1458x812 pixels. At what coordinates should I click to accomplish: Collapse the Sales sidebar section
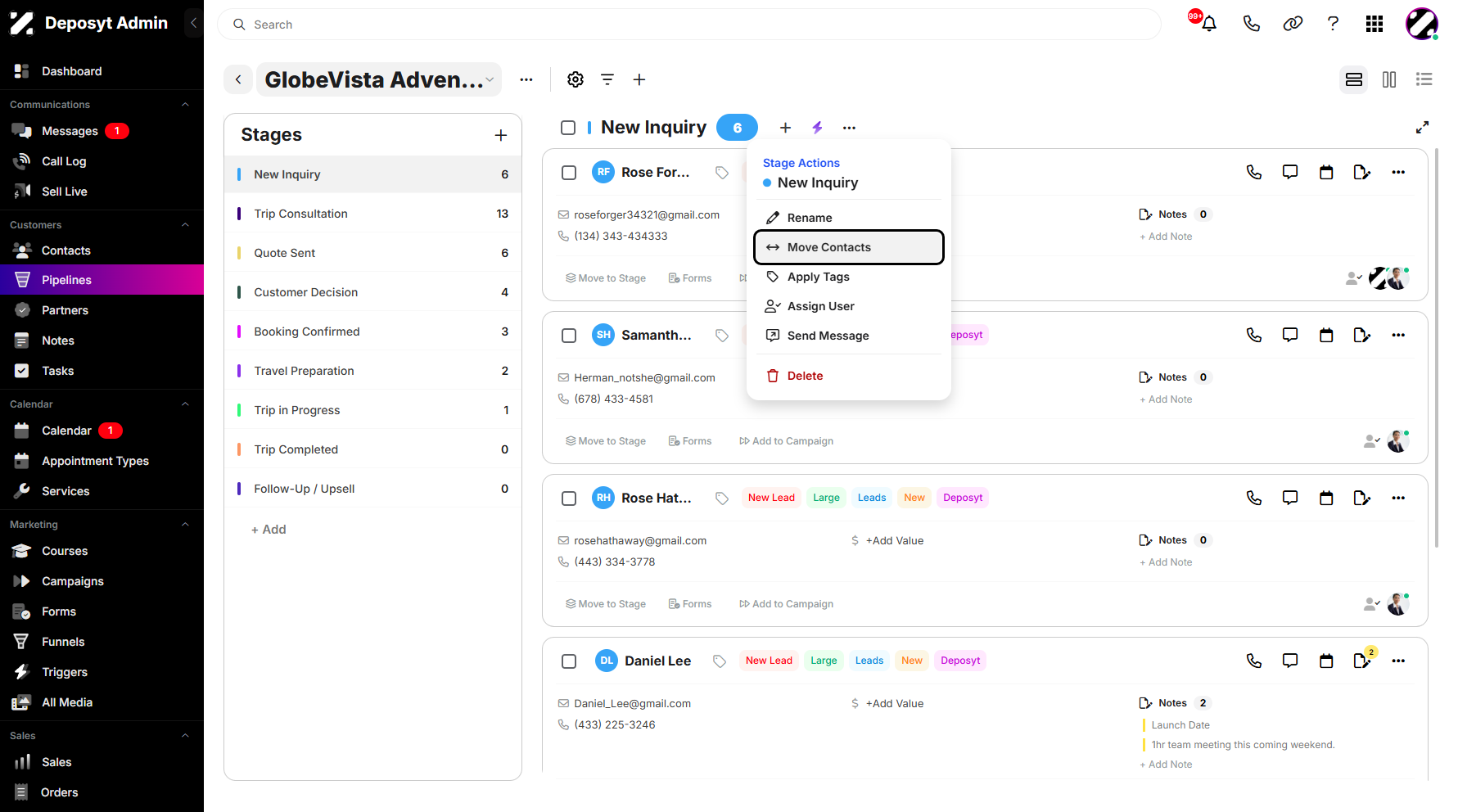point(185,736)
